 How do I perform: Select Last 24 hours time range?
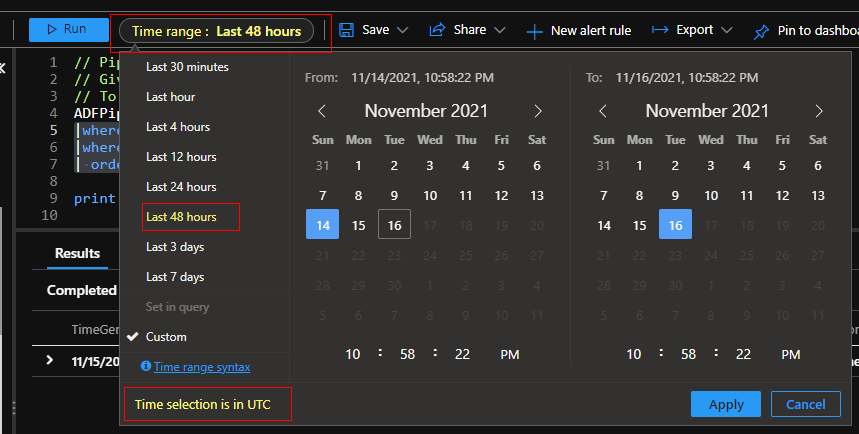[x=181, y=187]
